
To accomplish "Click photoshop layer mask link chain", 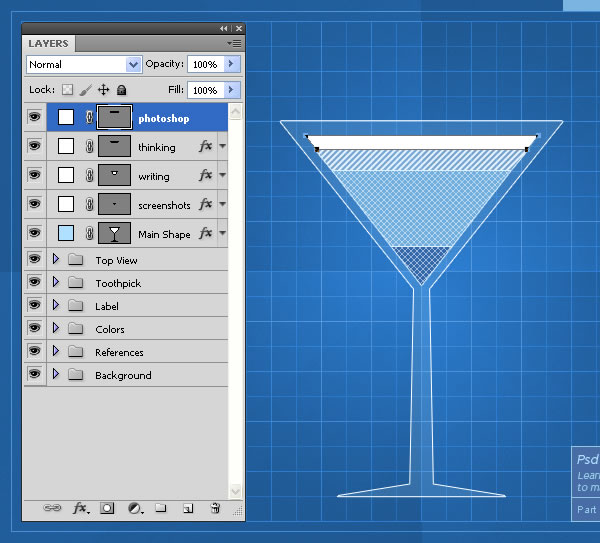I will tap(89, 117).
